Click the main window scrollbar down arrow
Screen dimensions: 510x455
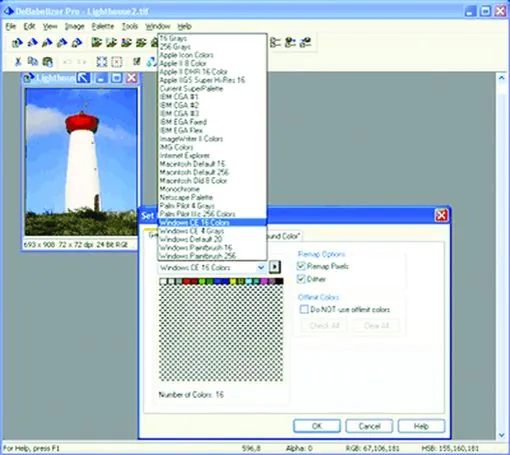click(x=502, y=435)
